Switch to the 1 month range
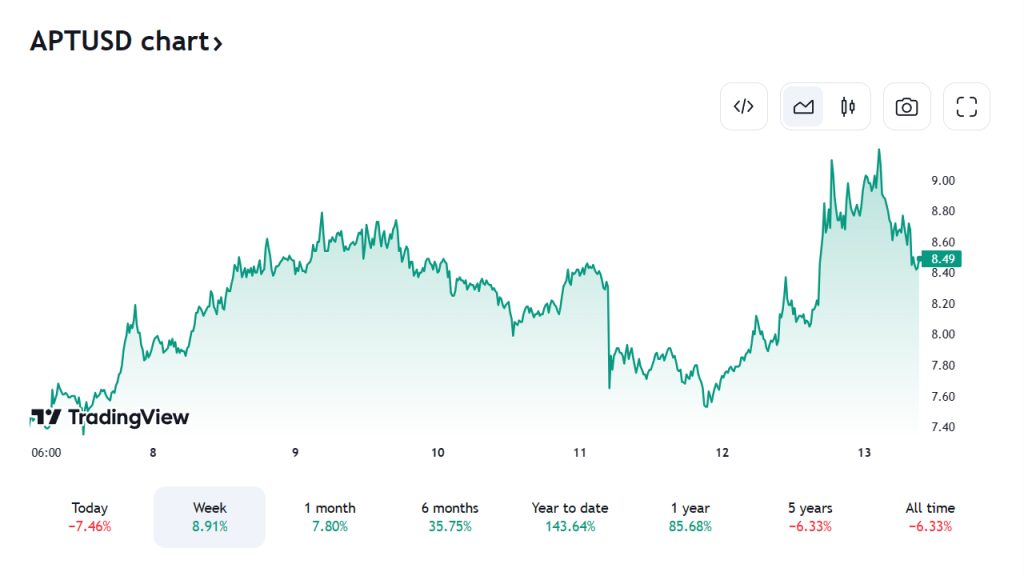Screen dimensions: 1024x576 pos(330,517)
